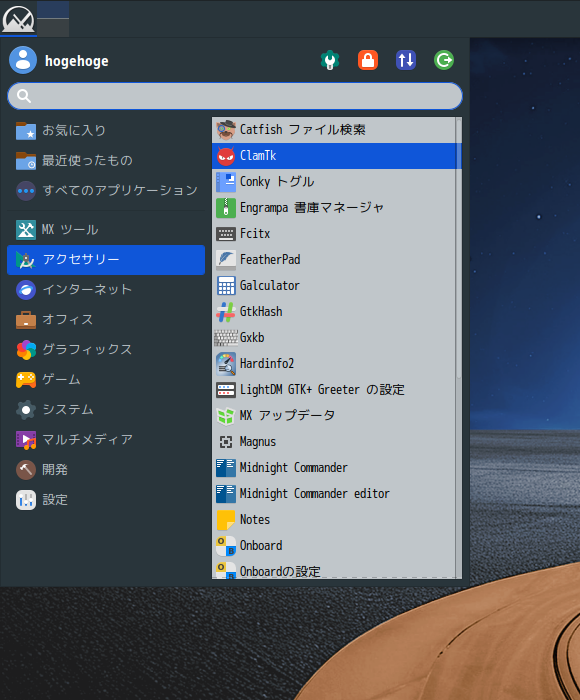
Task: Click the Midnight Commander editor icon
Action: pyautogui.click(x=226, y=493)
